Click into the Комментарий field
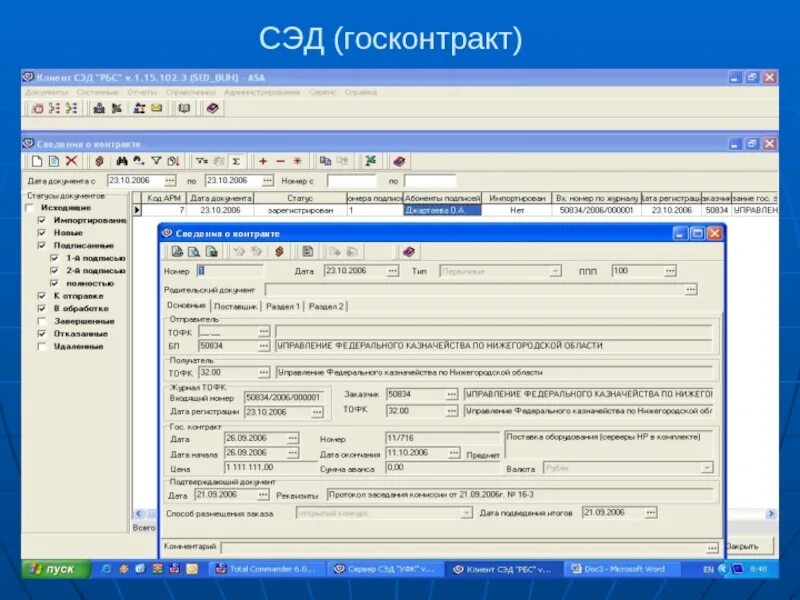The image size is (800, 600). [x=464, y=547]
